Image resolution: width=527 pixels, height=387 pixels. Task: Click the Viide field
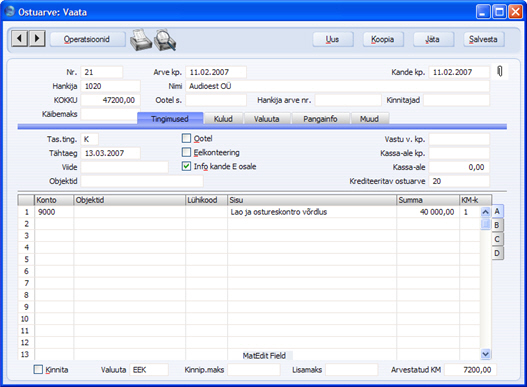pos(124,167)
